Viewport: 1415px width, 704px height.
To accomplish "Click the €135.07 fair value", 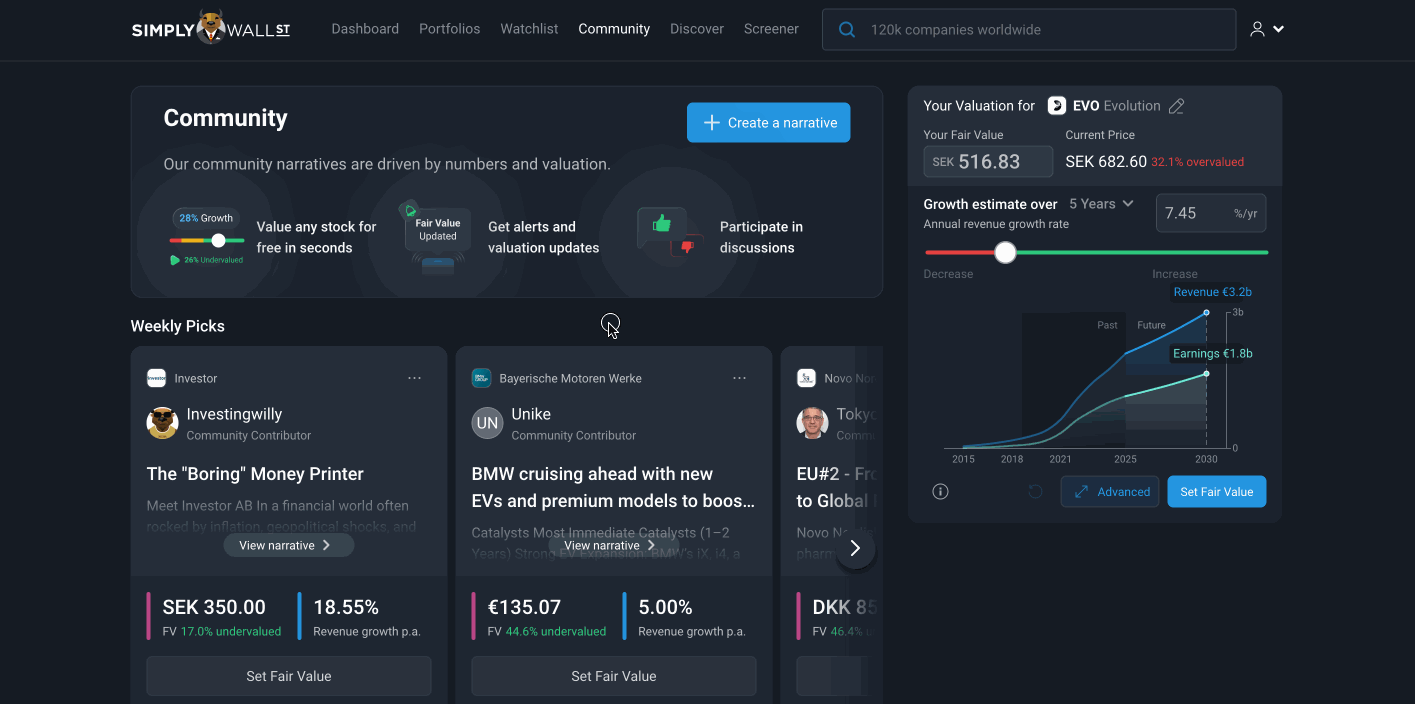I will pos(524,607).
